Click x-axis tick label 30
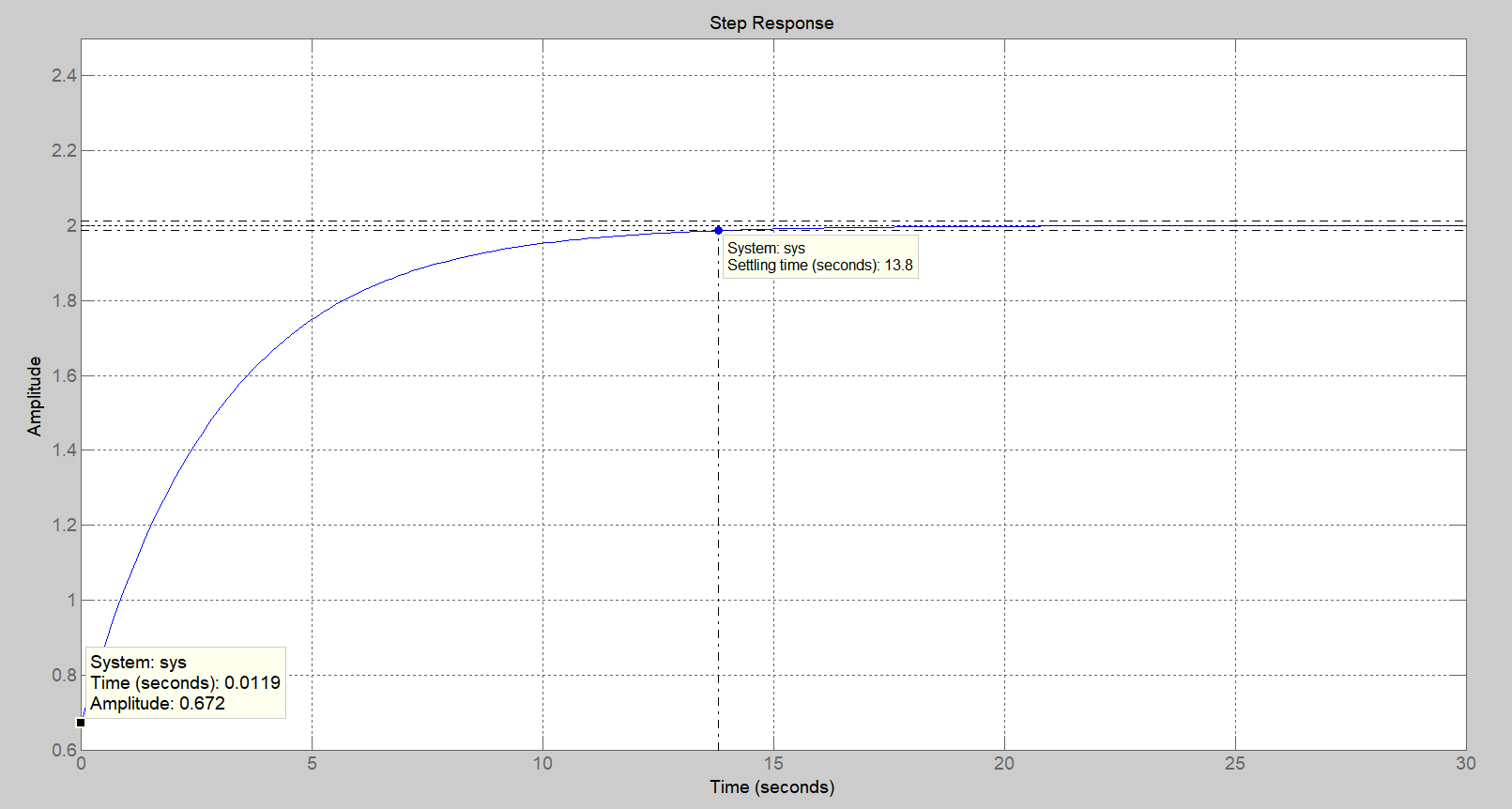The height and width of the screenshot is (809, 1512). coord(1465,764)
